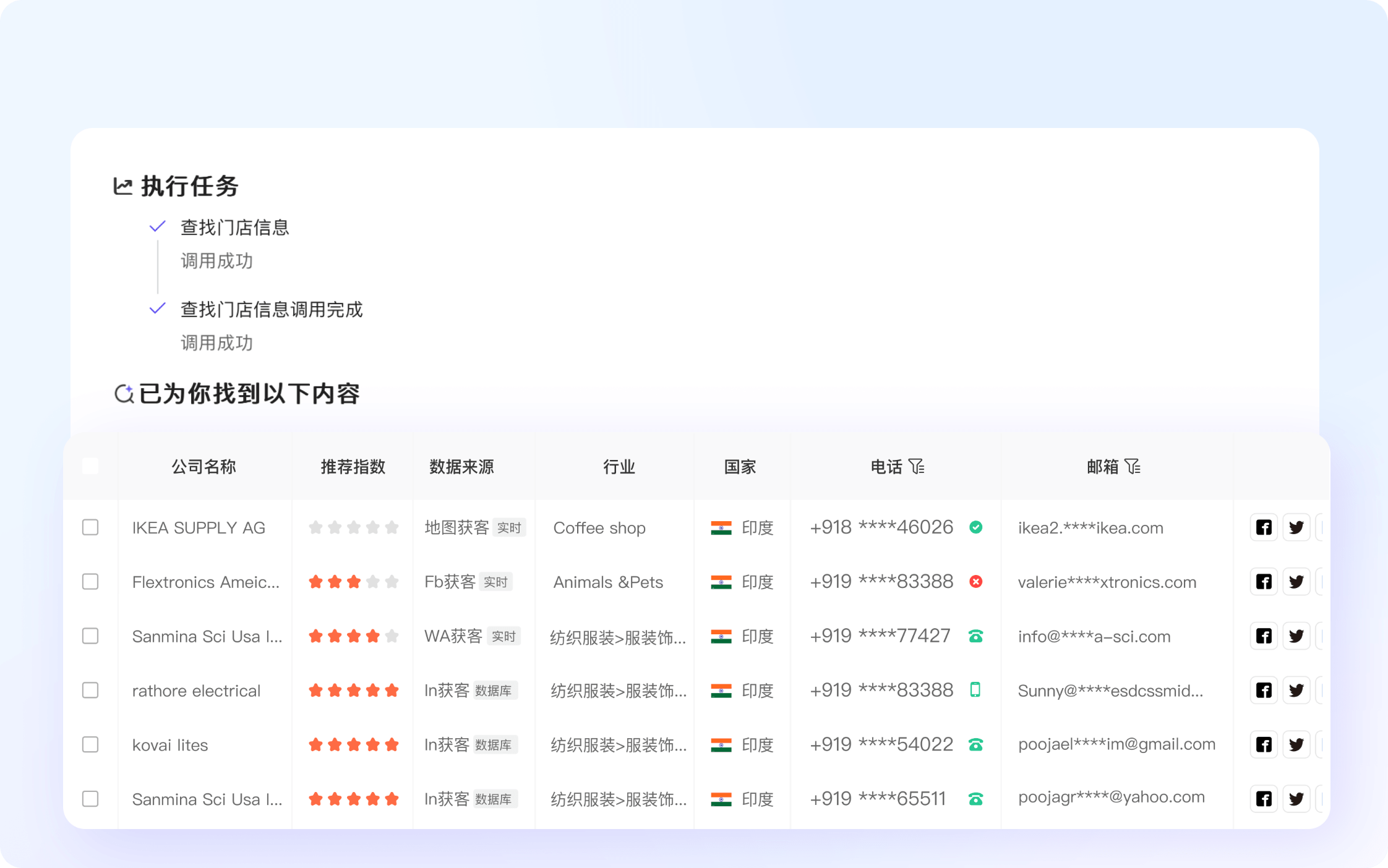Open Twitter icon for kovai lites
This screenshot has height=868, width=1388.
pyautogui.click(x=1296, y=744)
